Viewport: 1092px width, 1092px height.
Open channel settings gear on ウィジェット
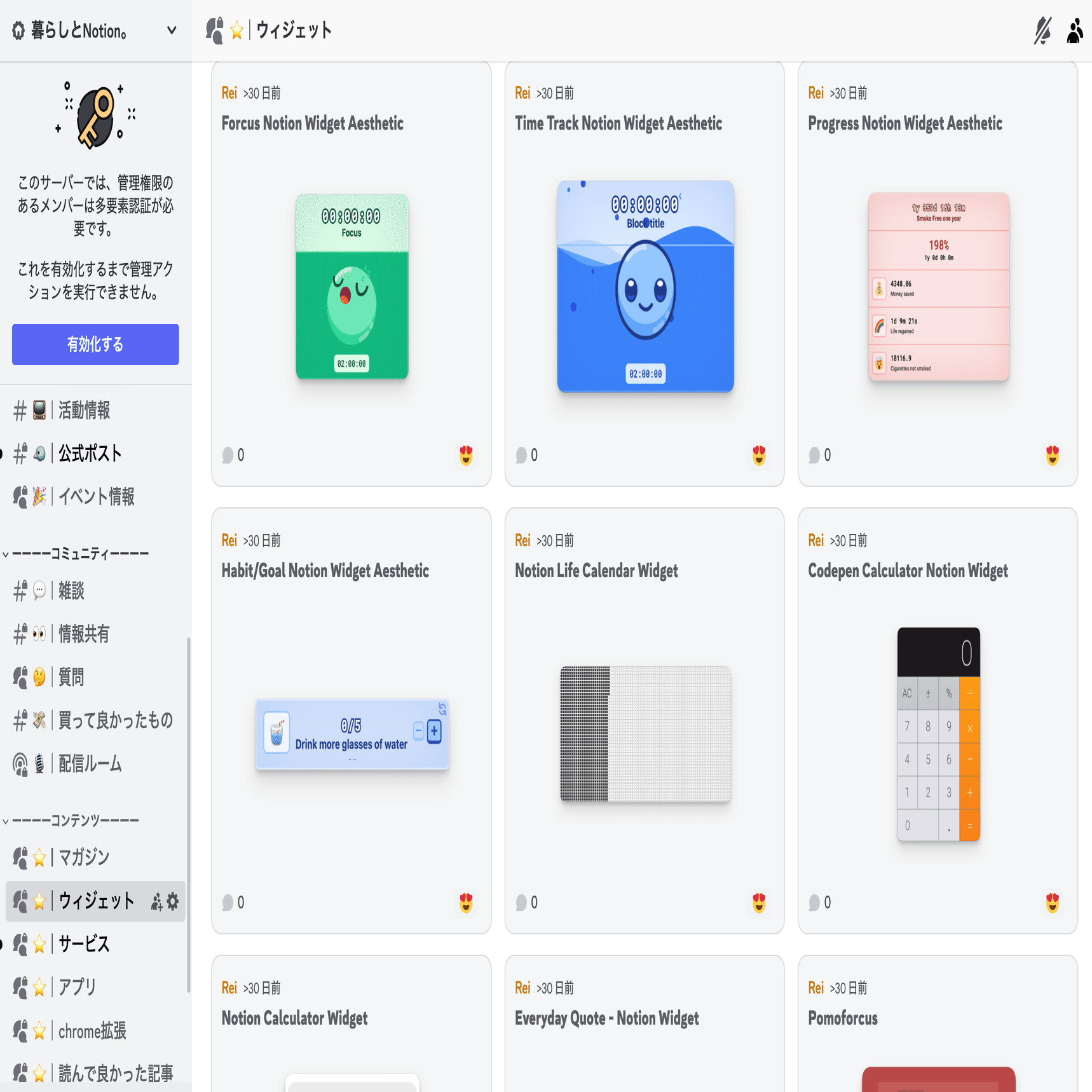[173, 901]
